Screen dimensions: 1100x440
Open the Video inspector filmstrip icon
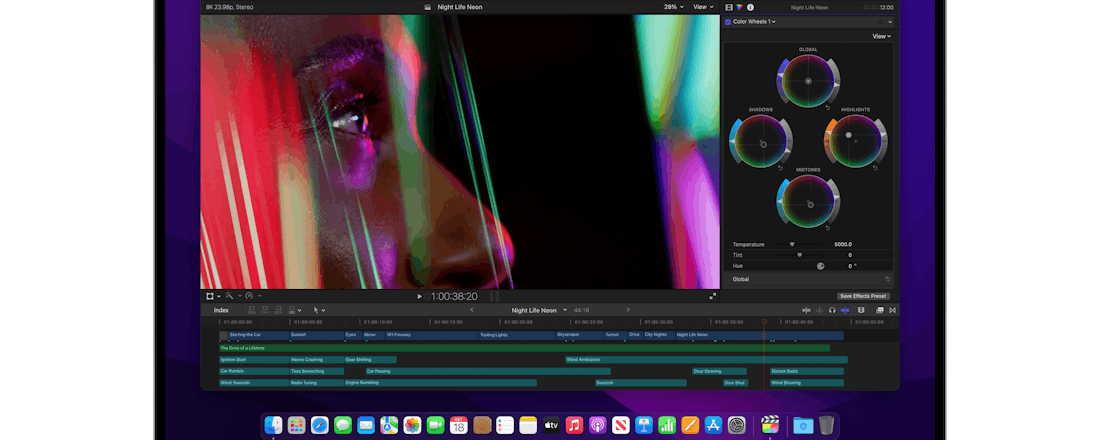(x=729, y=7)
